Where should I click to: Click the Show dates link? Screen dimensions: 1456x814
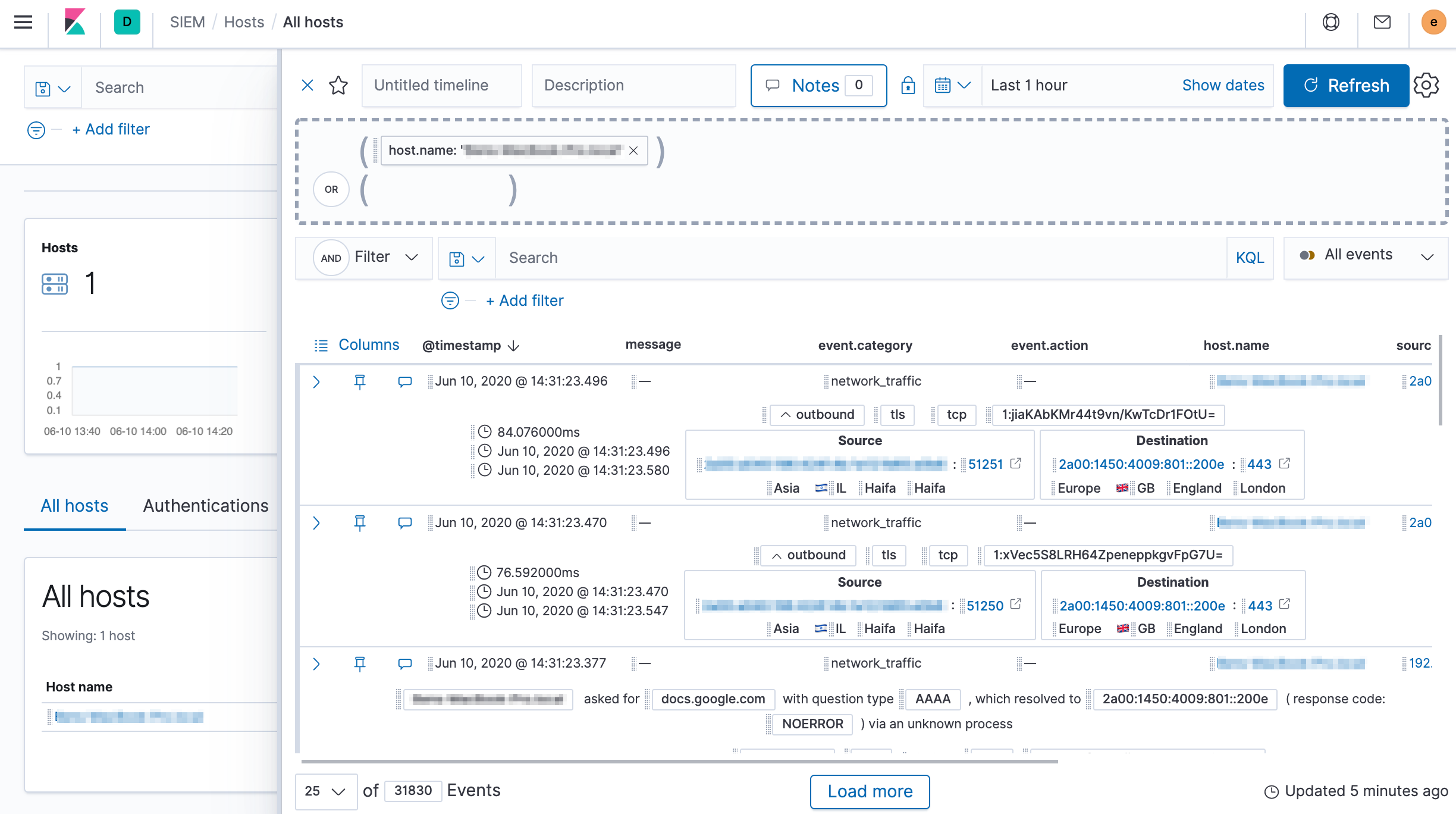tap(1223, 85)
